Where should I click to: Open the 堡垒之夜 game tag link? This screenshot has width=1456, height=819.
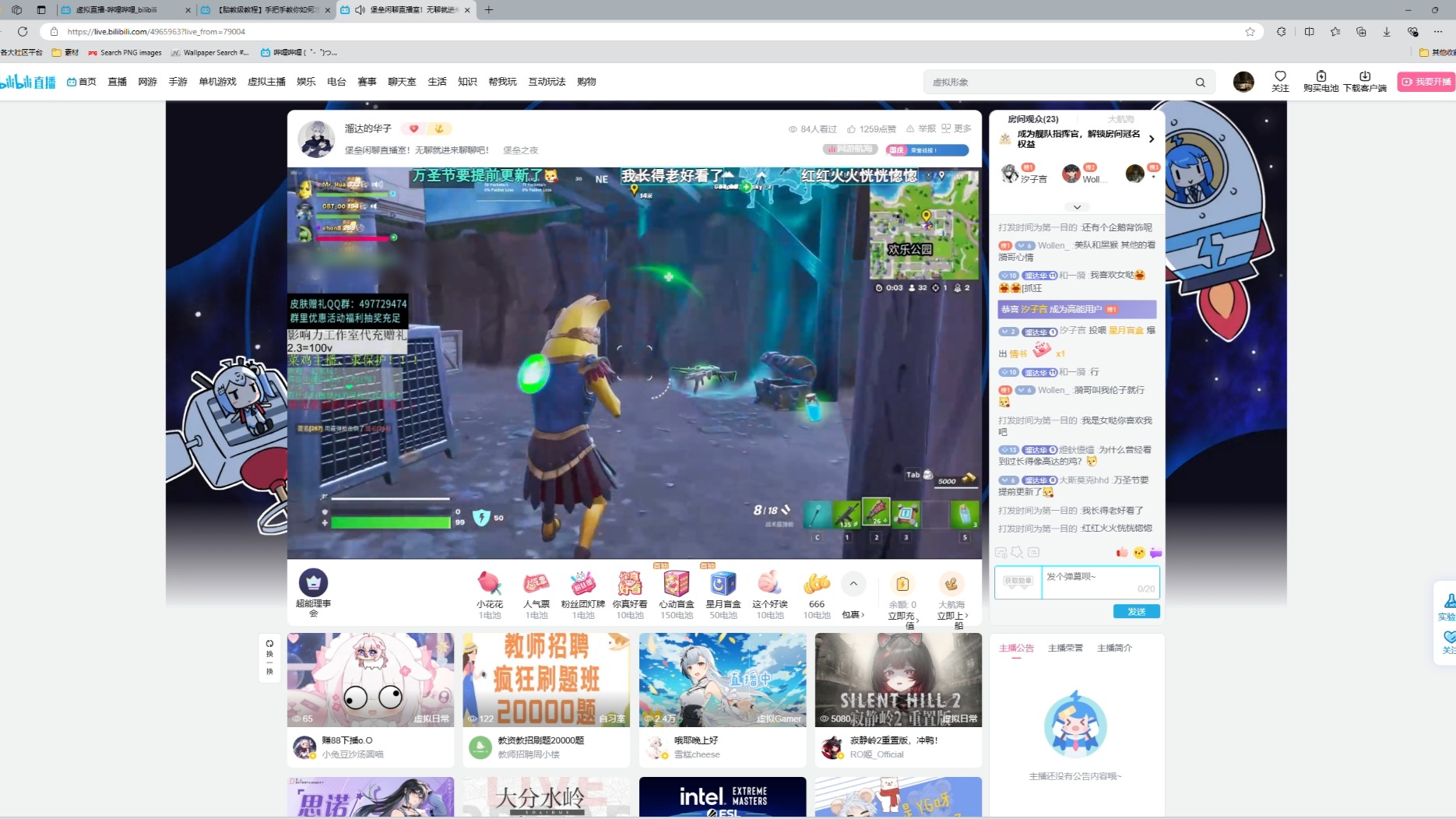tap(520, 150)
